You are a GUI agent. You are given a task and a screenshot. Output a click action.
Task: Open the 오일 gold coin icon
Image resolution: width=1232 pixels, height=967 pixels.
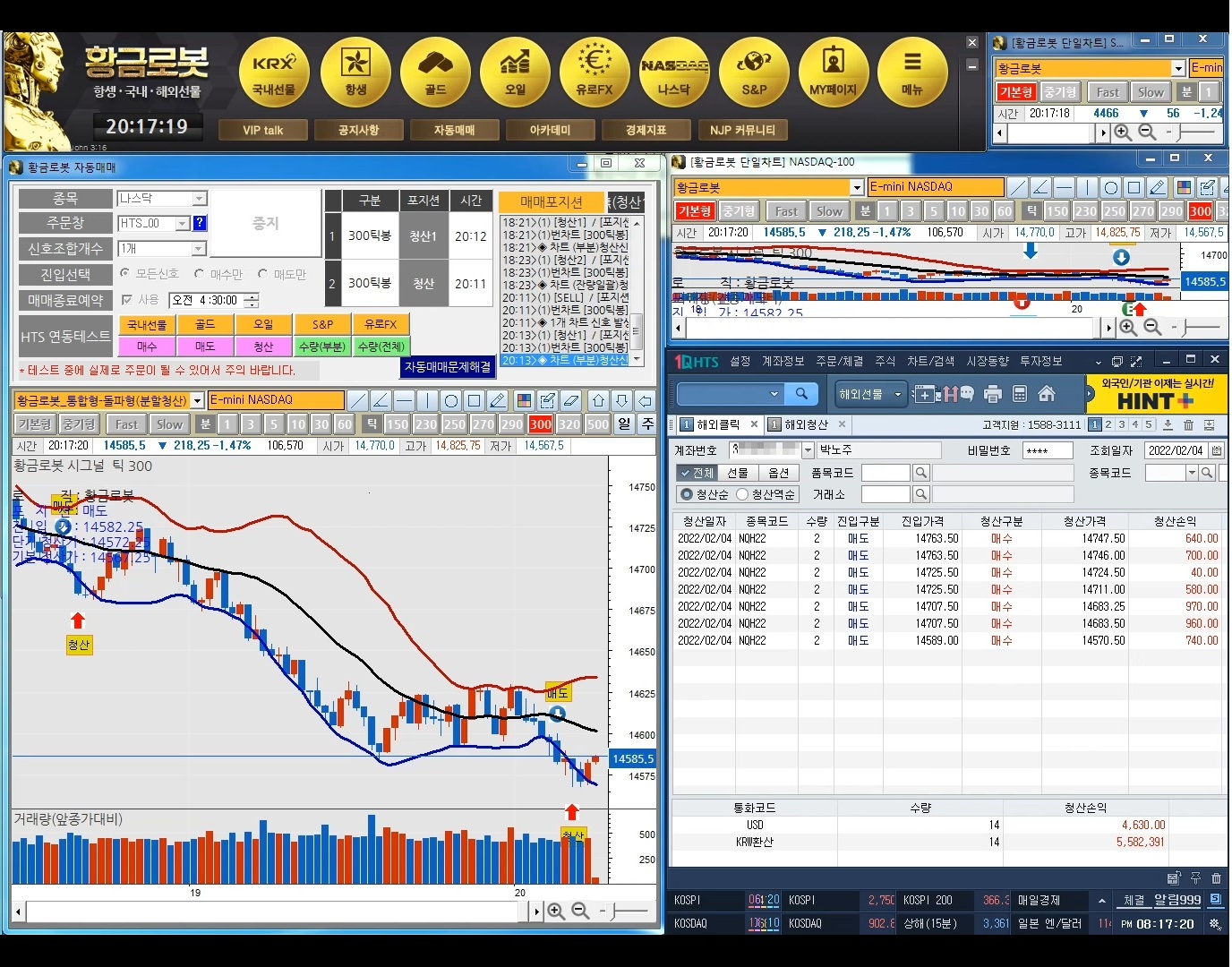coord(515,73)
